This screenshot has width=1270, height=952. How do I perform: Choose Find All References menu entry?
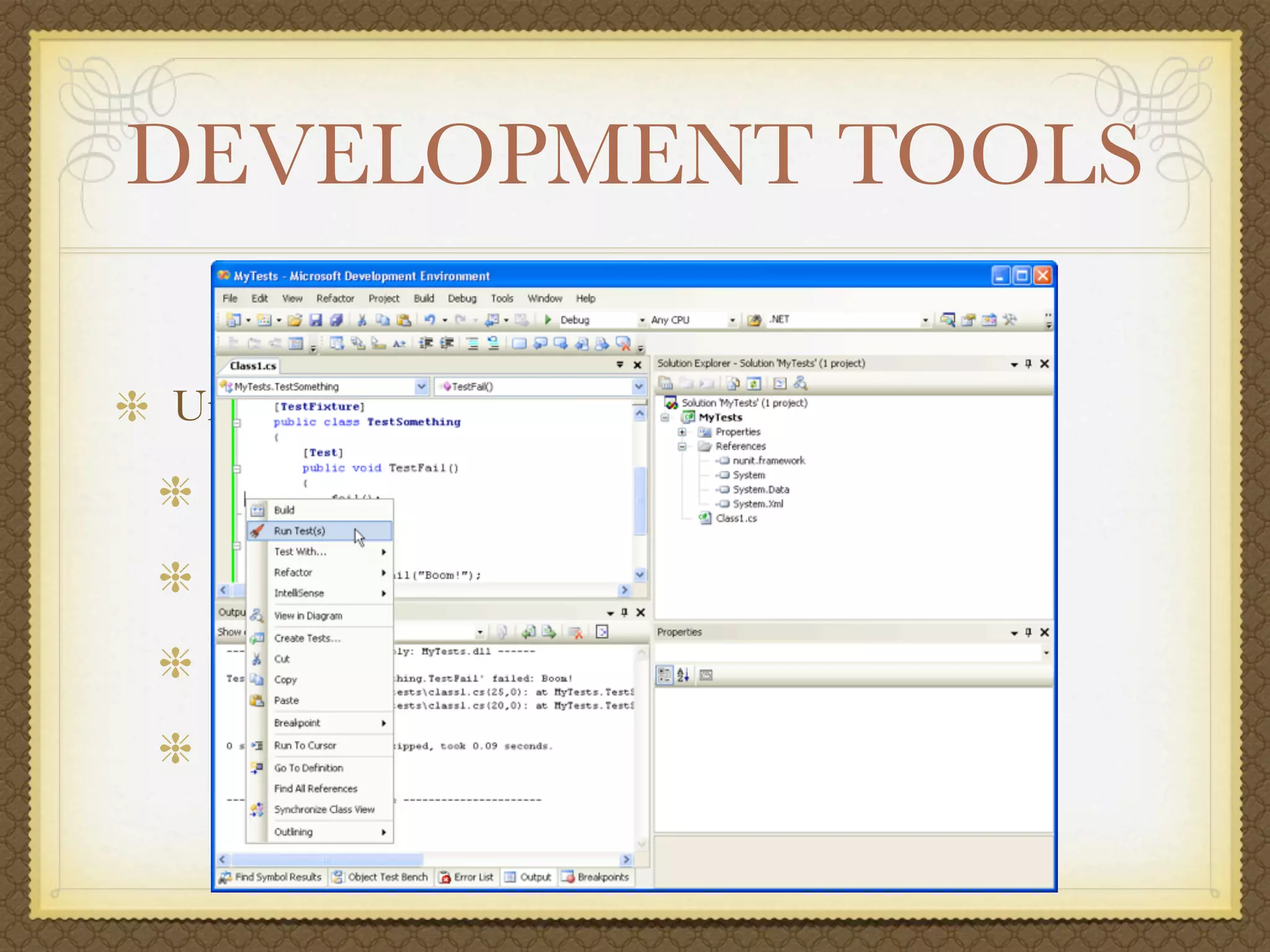[x=320, y=788]
